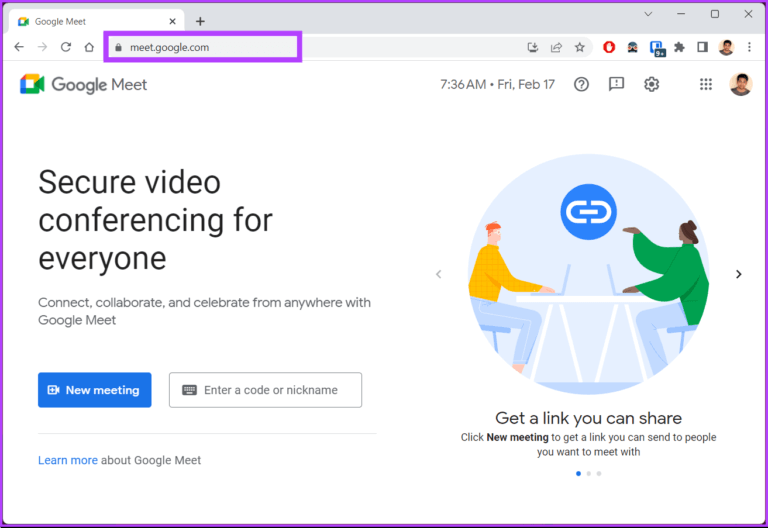Show the previous carousel slide
This screenshot has width=768, height=528.
click(439, 274)
